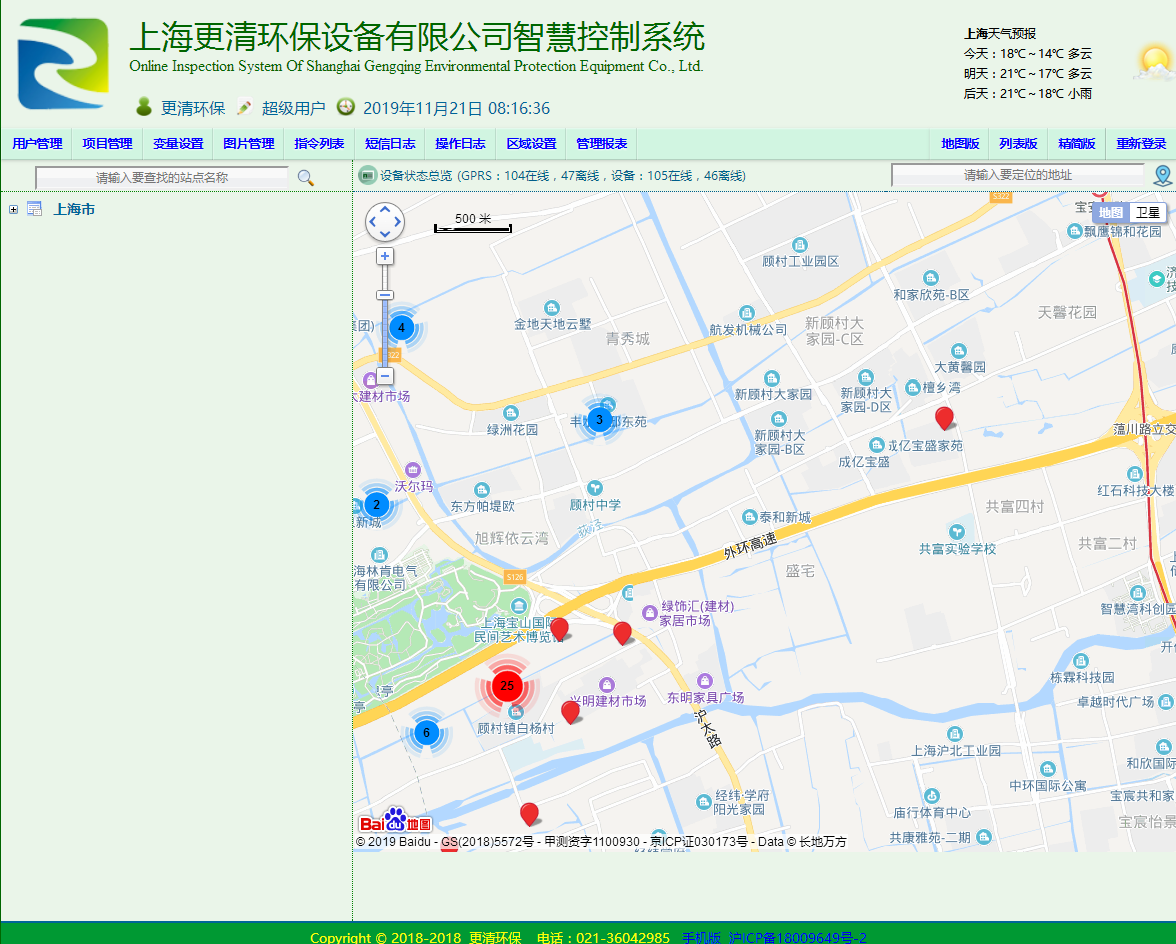
Task: Click the map pan navigation control
Action: click(x=385, y=222)
